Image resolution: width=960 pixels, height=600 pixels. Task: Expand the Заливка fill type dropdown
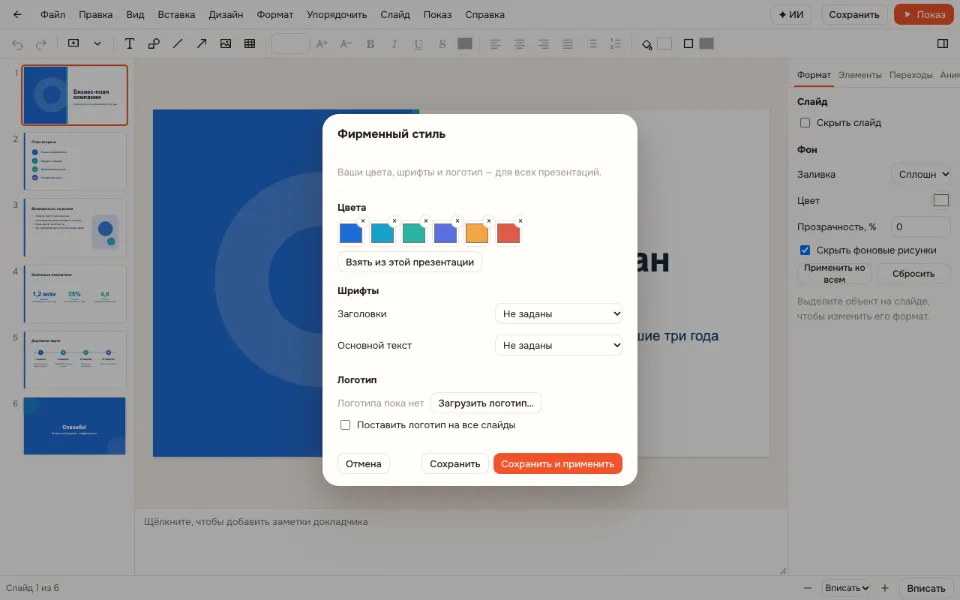point(921,174)
